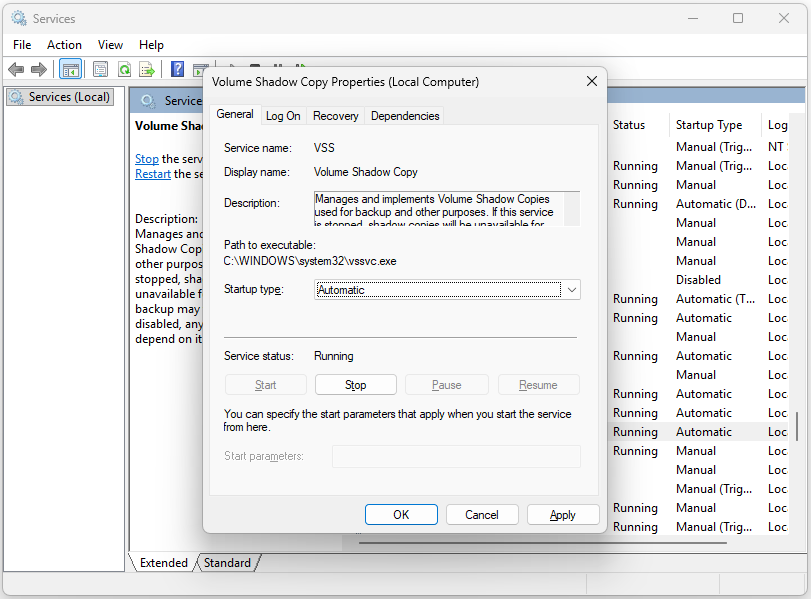Switch to the Dependencies tab
Viewport: 811px width, 599px height.
pos(405,116)
